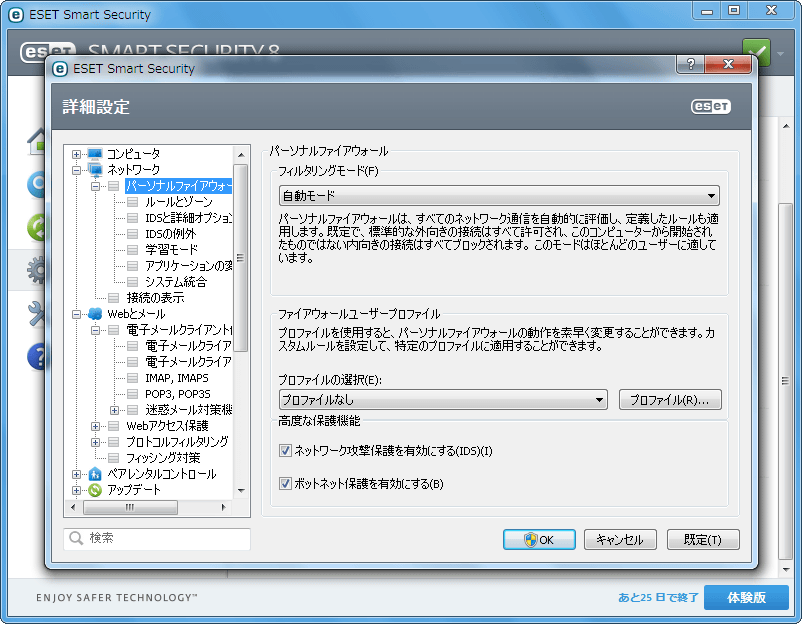Viewport: 802px width, 624px height.
Task: Open the scan magnifier icon in main window sidebar
Action: tap(36, 185)
